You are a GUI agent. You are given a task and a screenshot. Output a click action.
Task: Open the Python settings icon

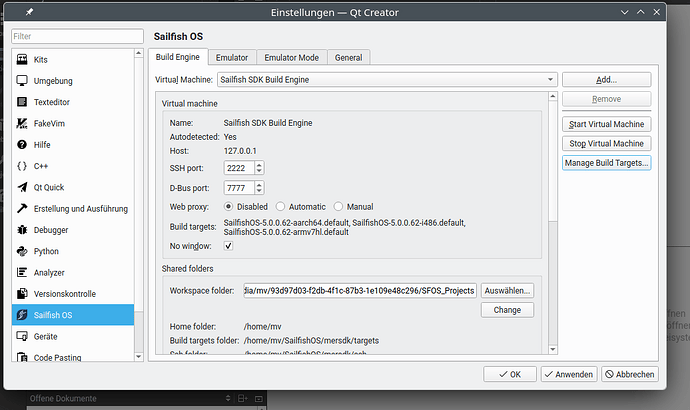click(22, 251)
